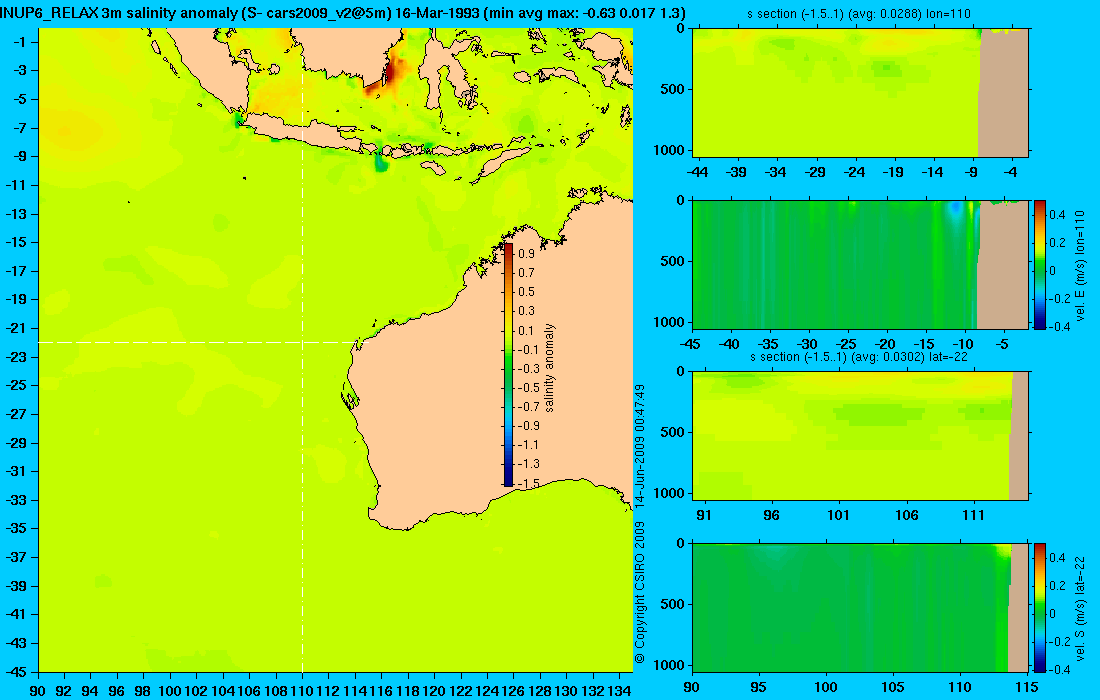Click the '1000' depth tick on the vel. S section
1100x700 pixels.
click(670, 665)
